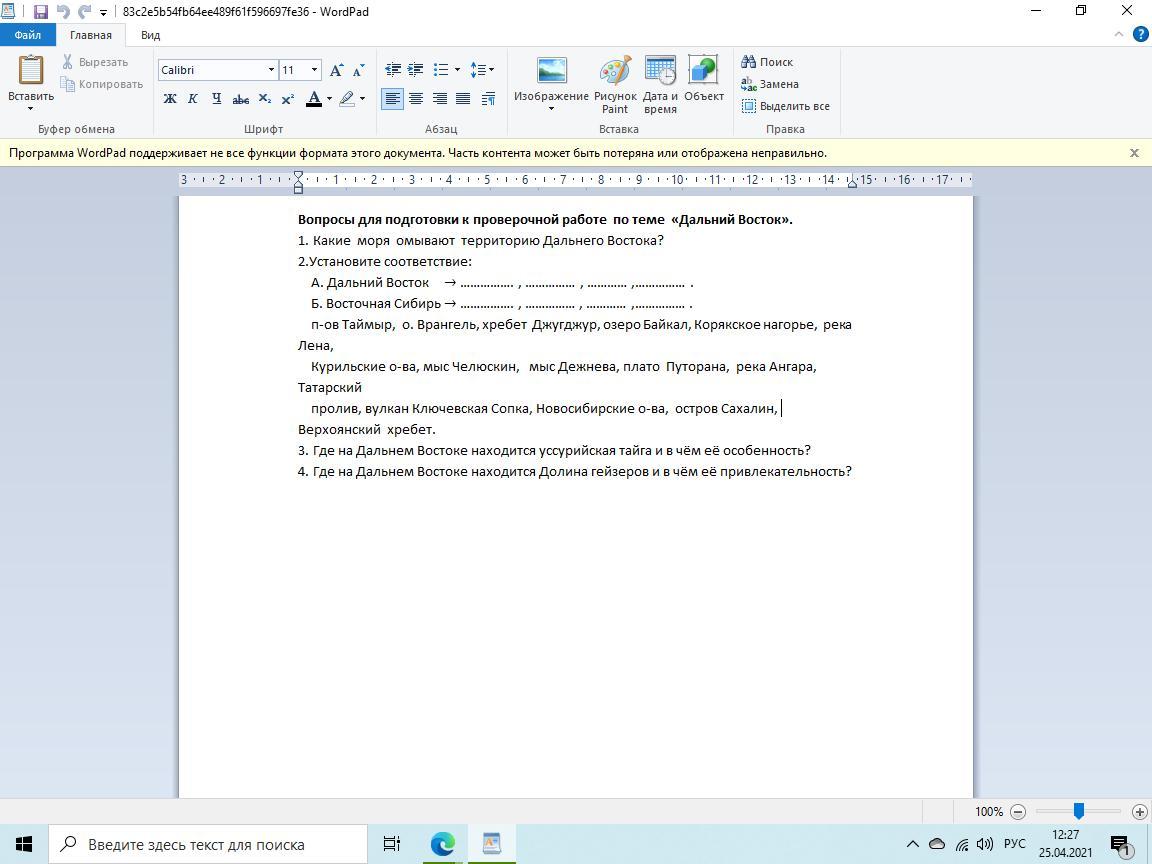Center the text alignment

(x=416, y=98)
